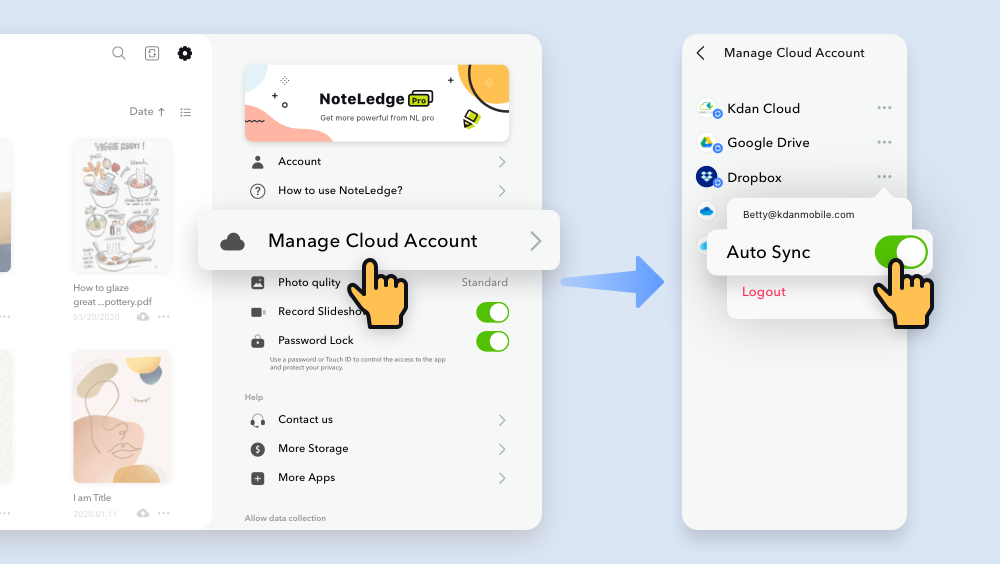Click Logout link
The height and width of the screenshot is (564, 1000).
(x=763, y=292)
